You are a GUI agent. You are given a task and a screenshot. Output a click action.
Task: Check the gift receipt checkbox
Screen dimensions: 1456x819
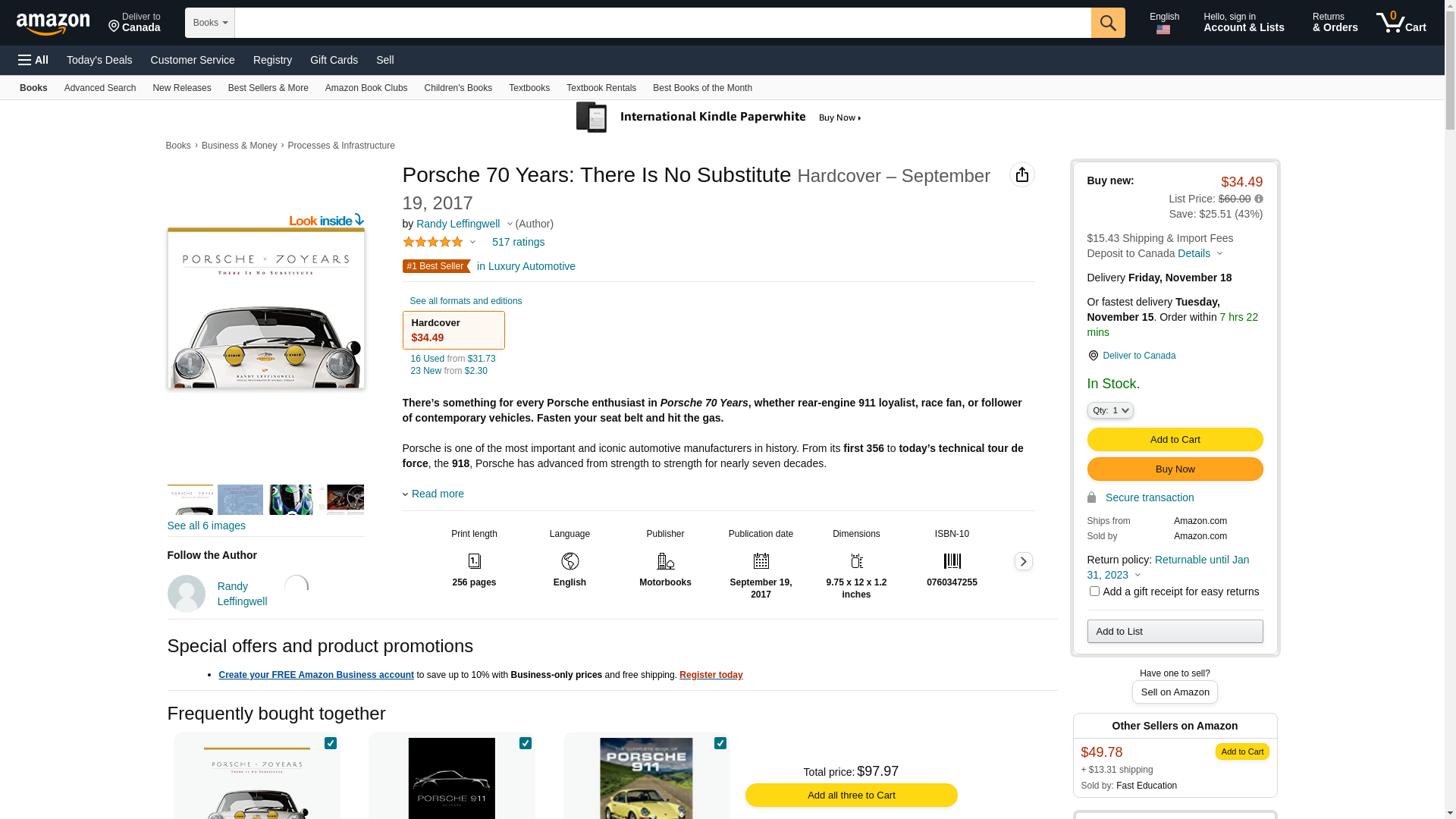pyautogui.click(x=1094, y=591)
